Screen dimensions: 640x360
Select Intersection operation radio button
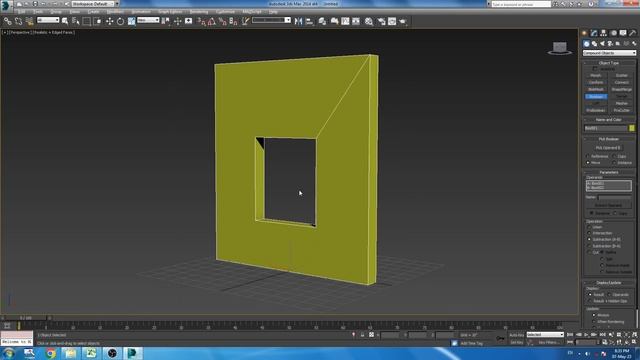[x=589, y=233]
